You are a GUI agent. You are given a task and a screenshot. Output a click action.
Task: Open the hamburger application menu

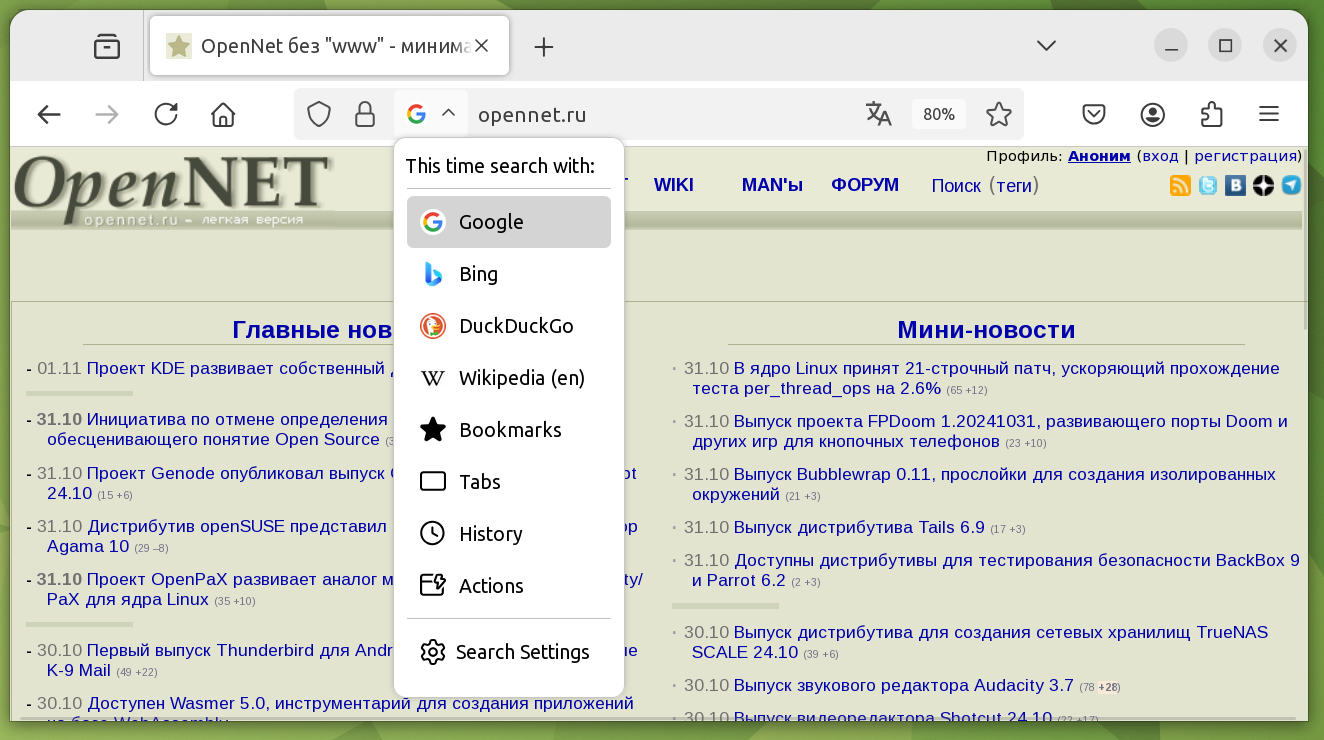coord(1269,114)
